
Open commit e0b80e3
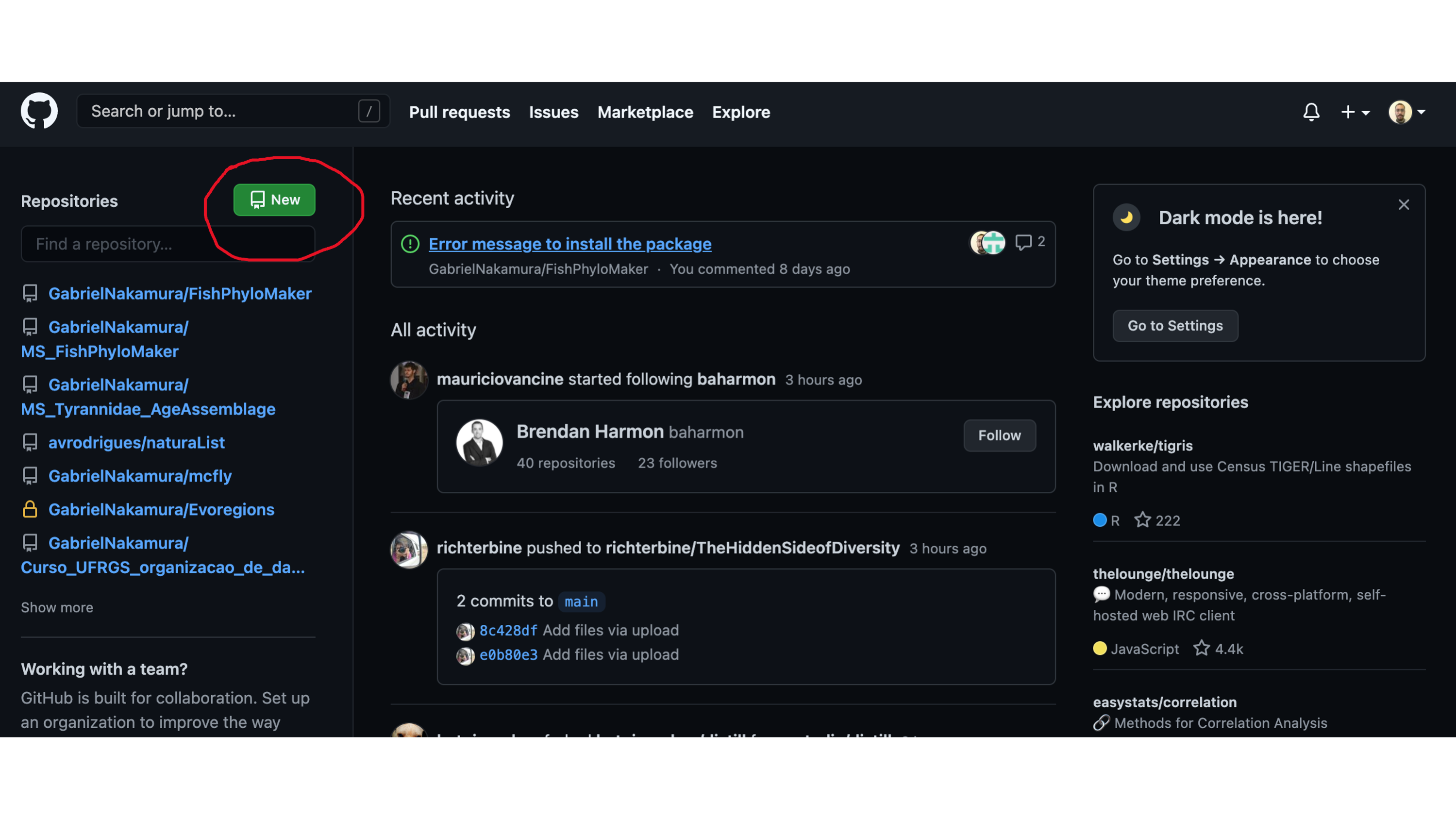pyautogui.click(x=508, y=654)
